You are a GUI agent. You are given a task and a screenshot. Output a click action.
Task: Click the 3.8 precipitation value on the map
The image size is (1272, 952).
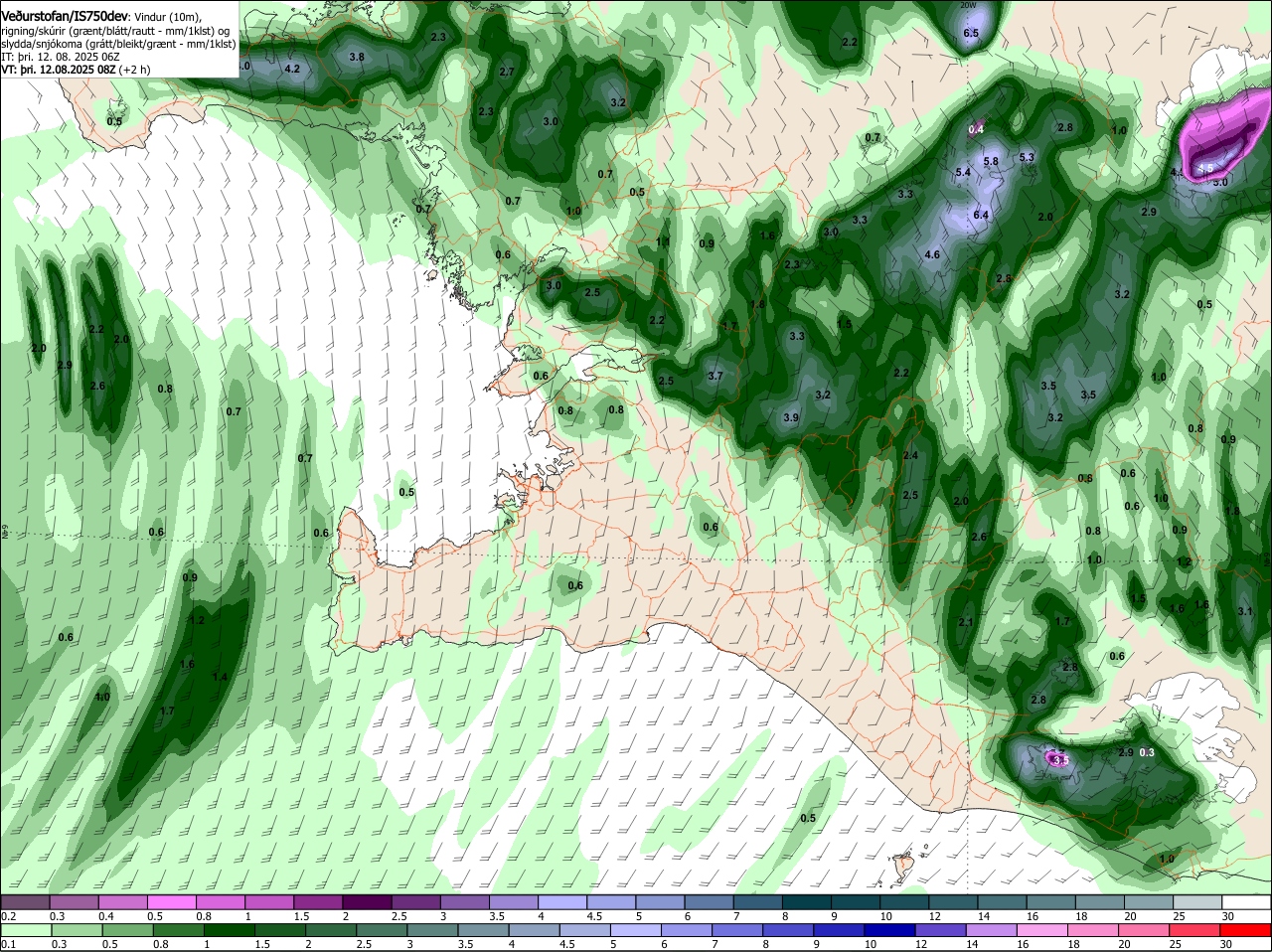click(x=357, y=57)
